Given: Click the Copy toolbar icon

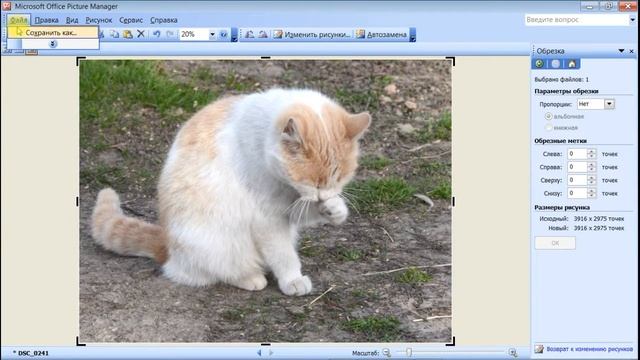Looking at the screenshot, I should [x=115, y=34].
